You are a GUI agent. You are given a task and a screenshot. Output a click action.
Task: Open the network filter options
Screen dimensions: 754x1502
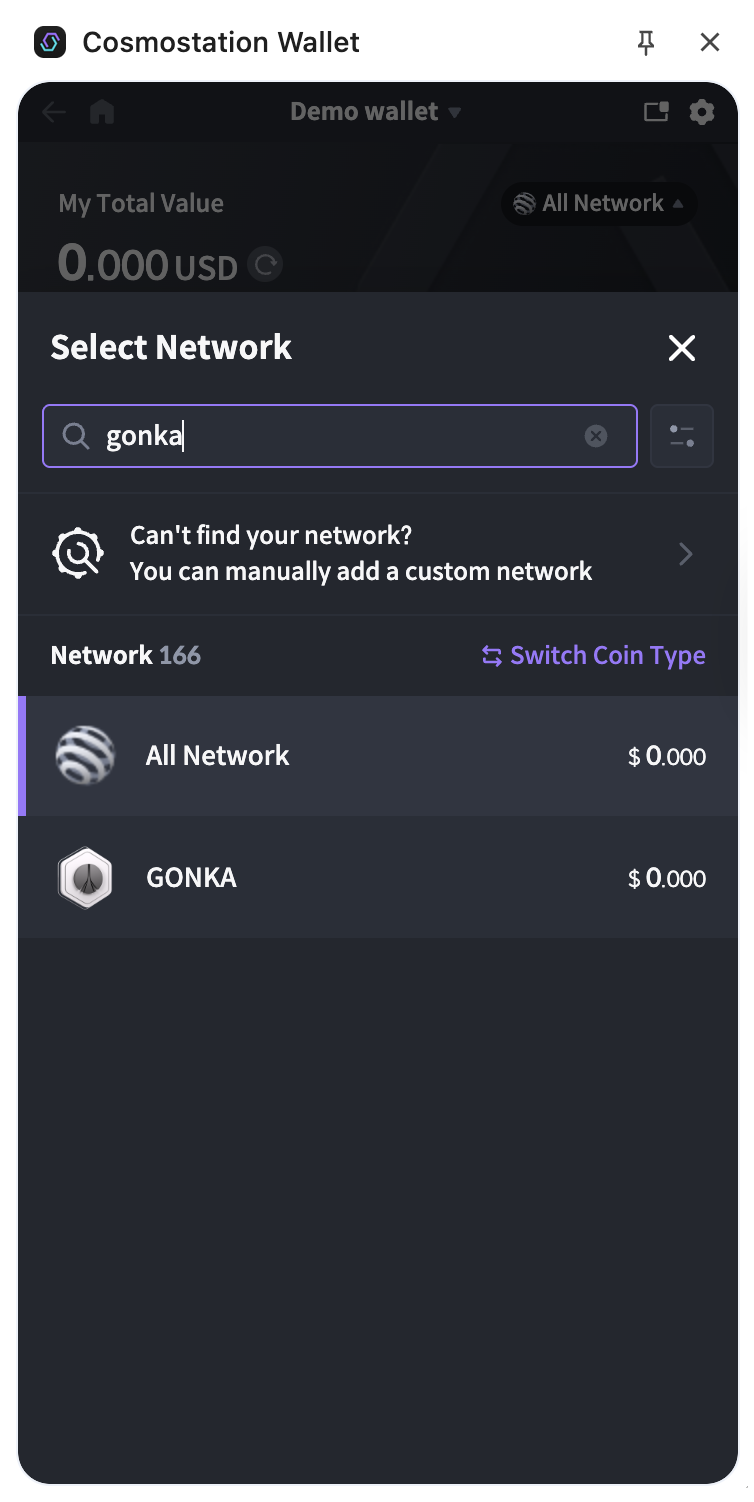682,436
